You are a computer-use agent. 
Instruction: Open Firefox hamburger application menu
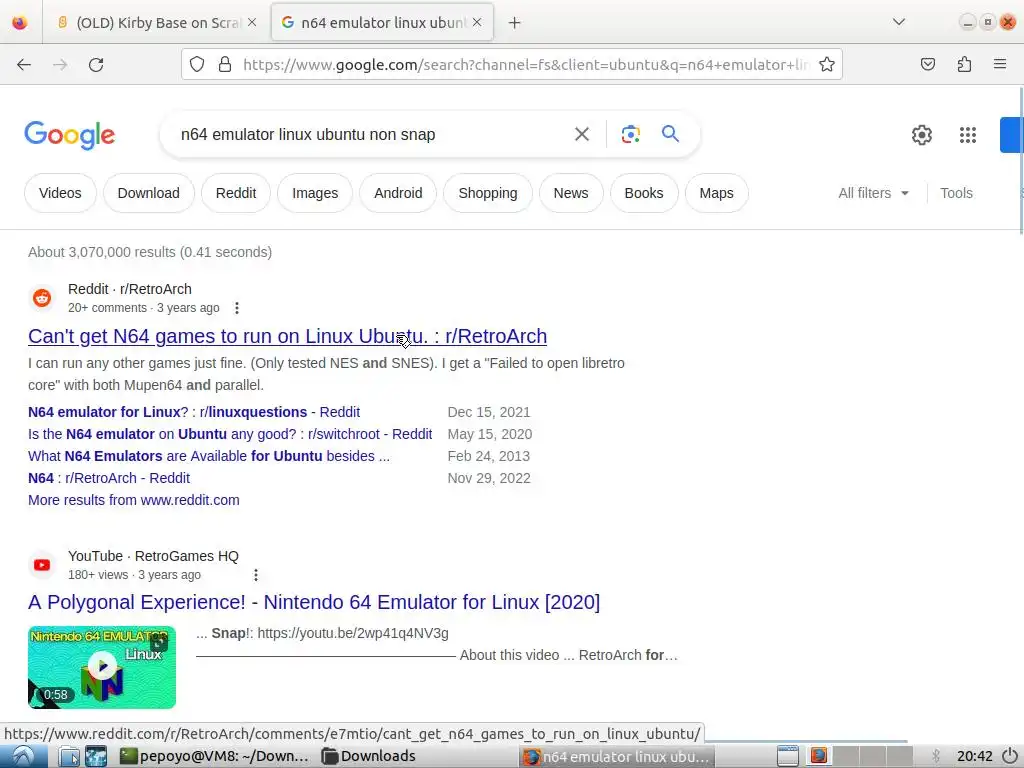point(1000,64)
